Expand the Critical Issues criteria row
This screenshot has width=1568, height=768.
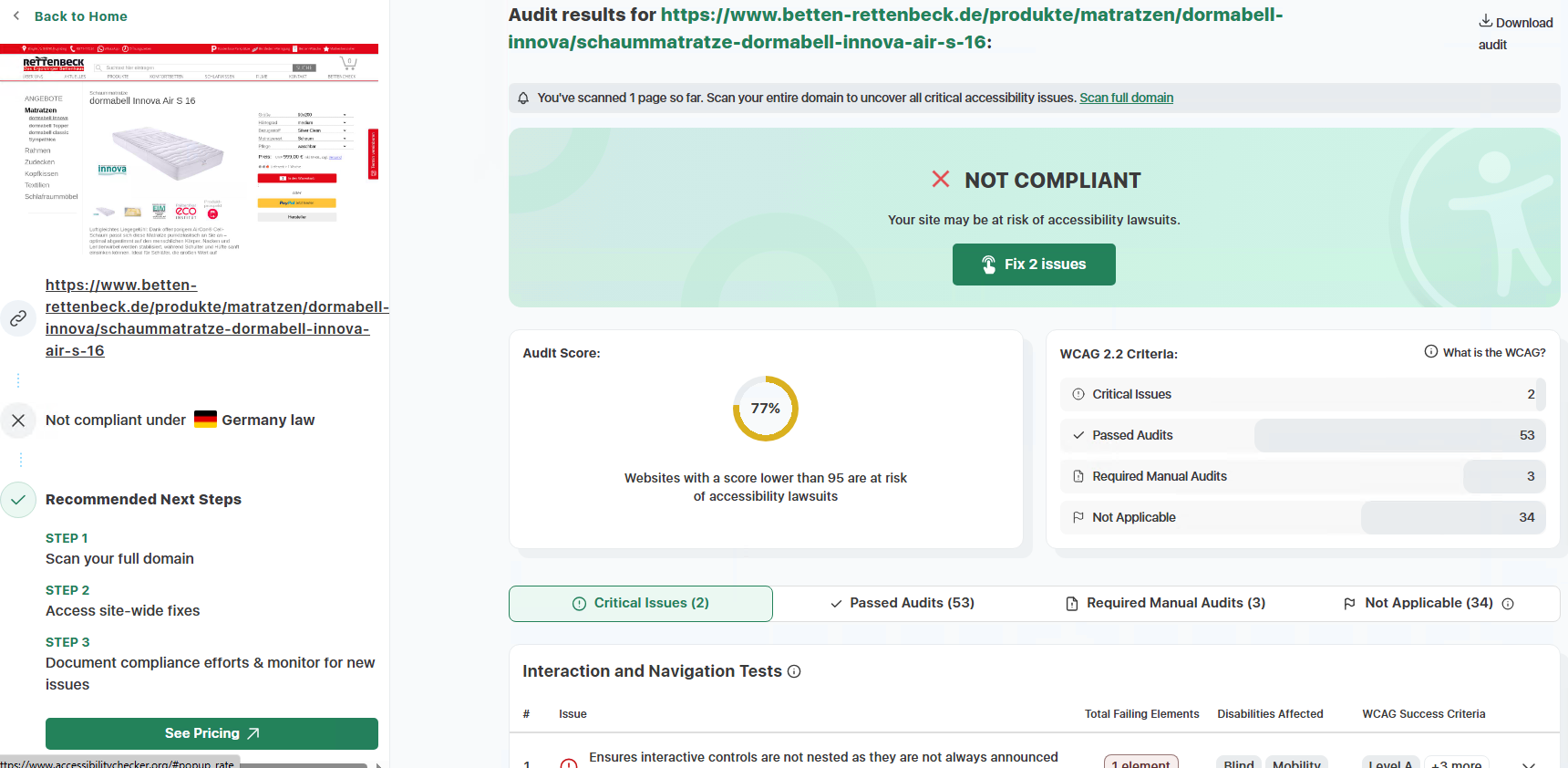pyautogui.click(x=1303, y=394)
